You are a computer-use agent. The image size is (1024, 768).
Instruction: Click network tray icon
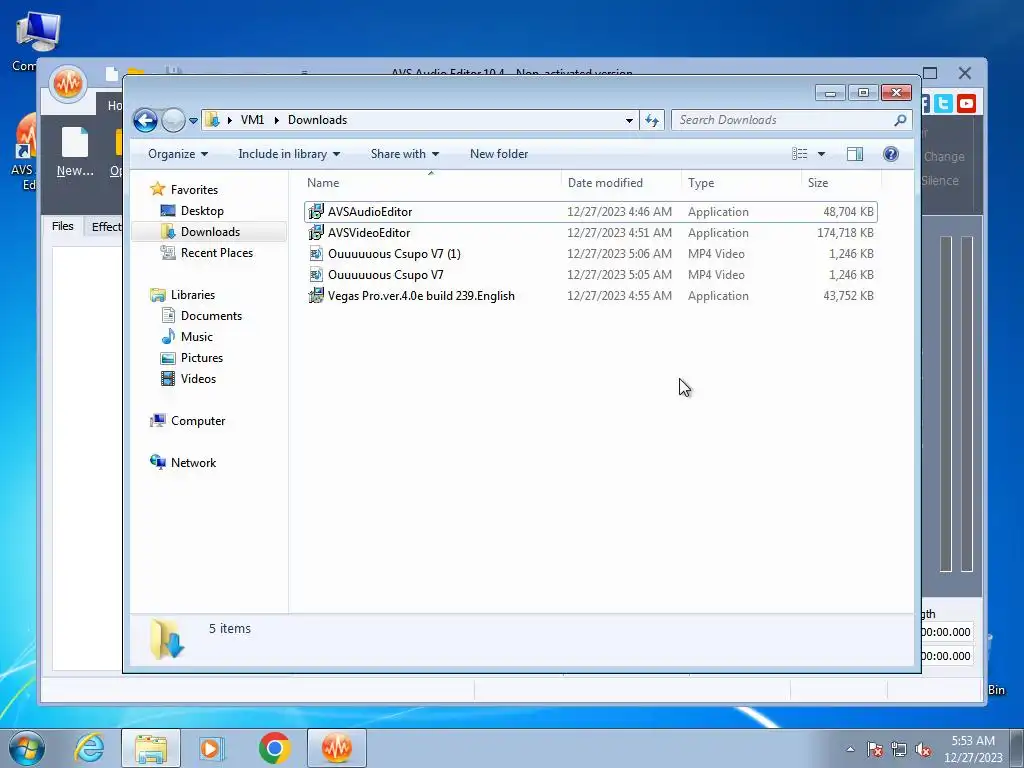pos(899,749)
